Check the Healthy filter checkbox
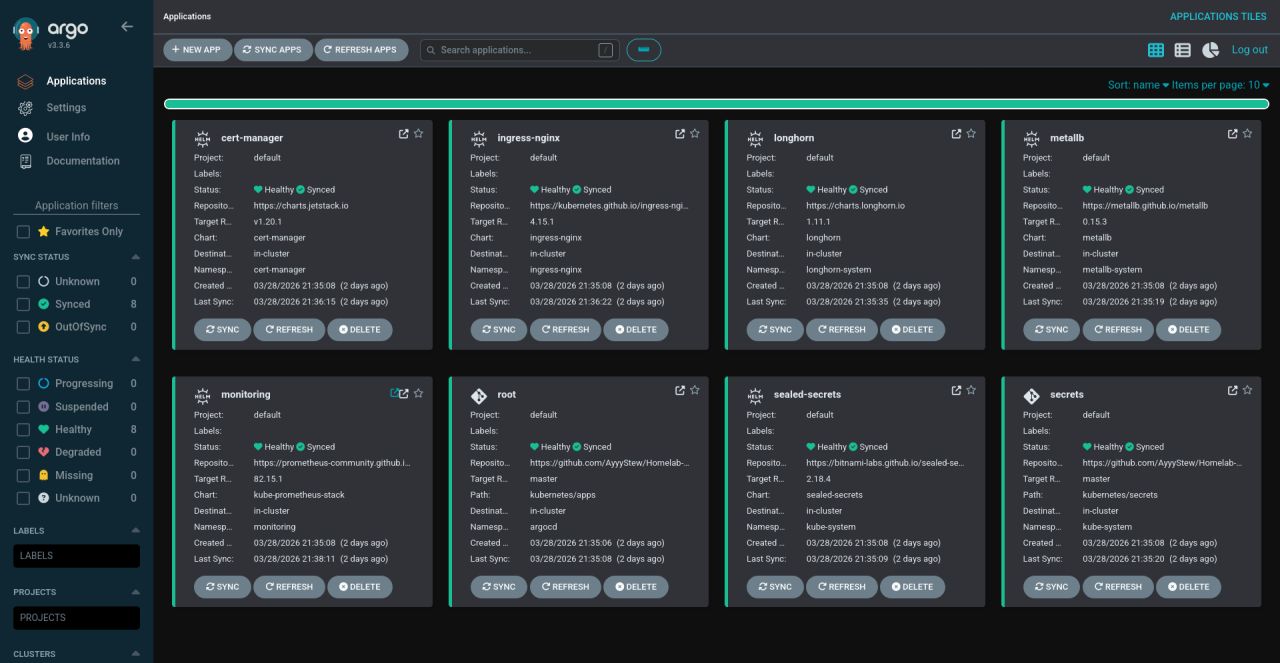The height and width of the screenshot is (663, 1280). (23, 429)
